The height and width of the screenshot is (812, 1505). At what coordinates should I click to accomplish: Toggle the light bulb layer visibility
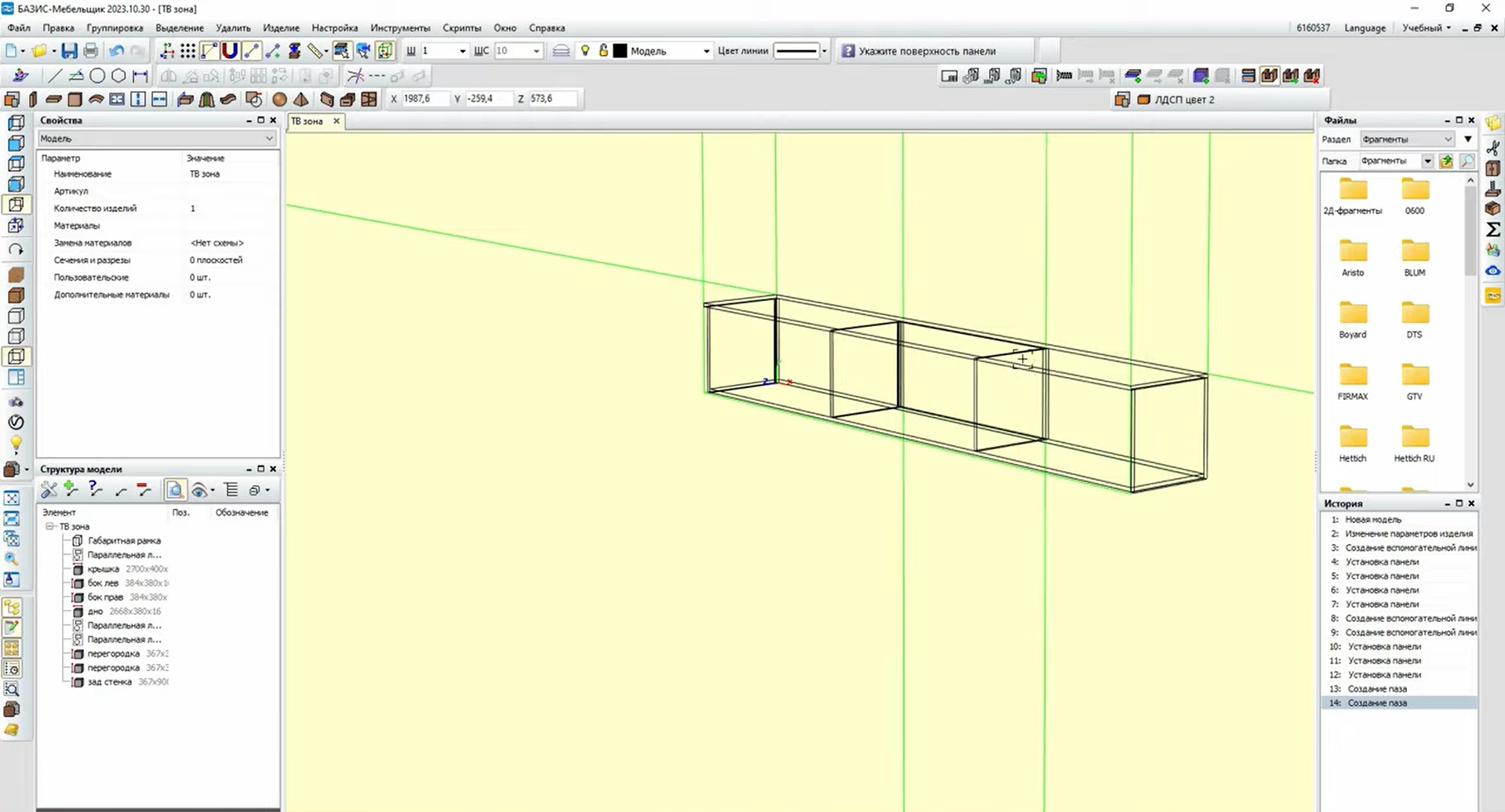(x=584, y=51)
